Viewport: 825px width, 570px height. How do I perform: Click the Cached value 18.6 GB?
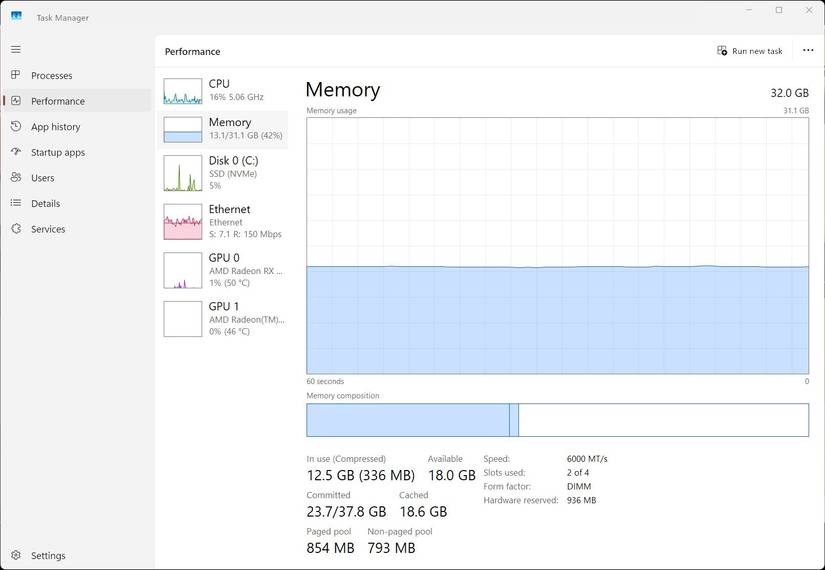point(423,512)
